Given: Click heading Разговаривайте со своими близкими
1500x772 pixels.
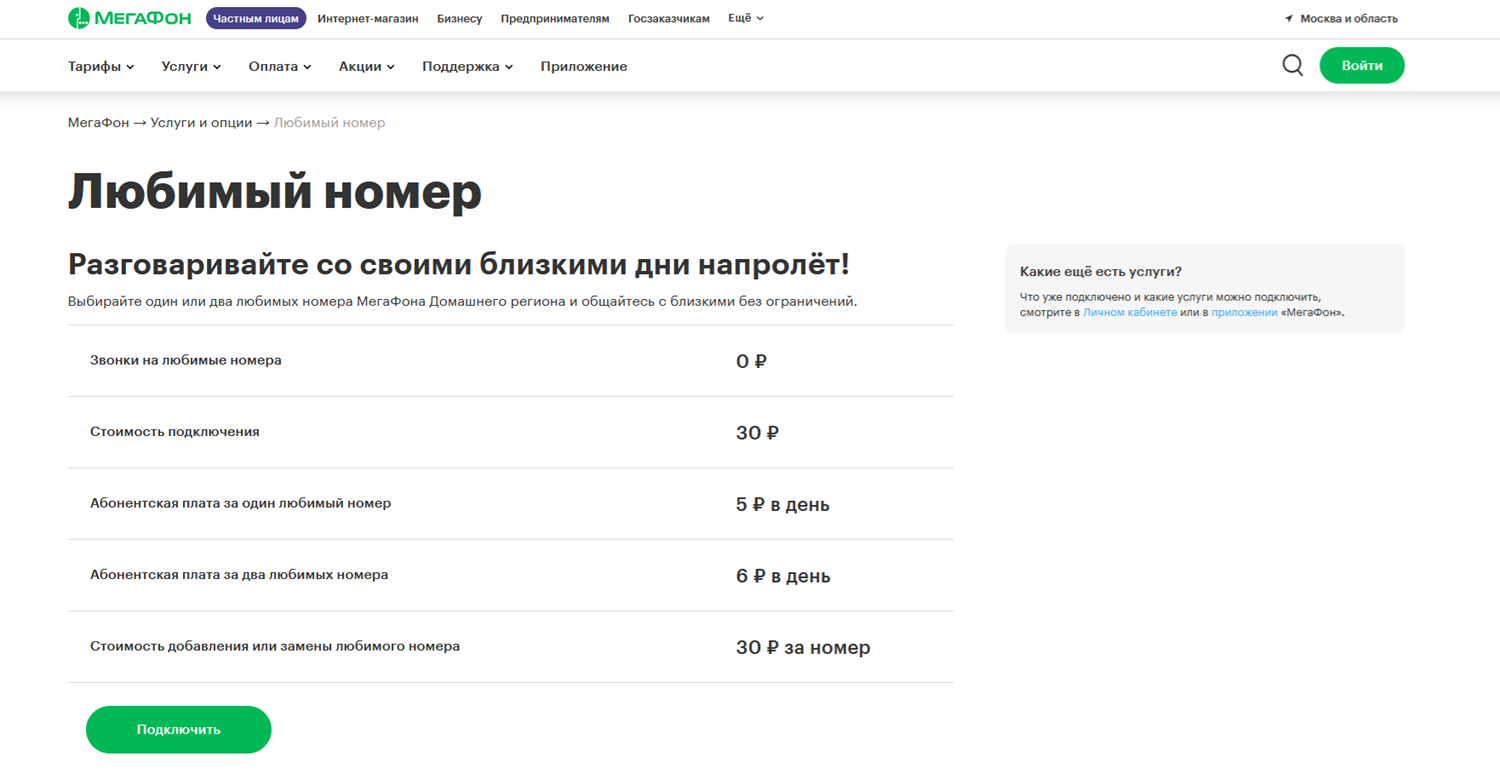Looking at the screenshot, I should coord(459,265).
